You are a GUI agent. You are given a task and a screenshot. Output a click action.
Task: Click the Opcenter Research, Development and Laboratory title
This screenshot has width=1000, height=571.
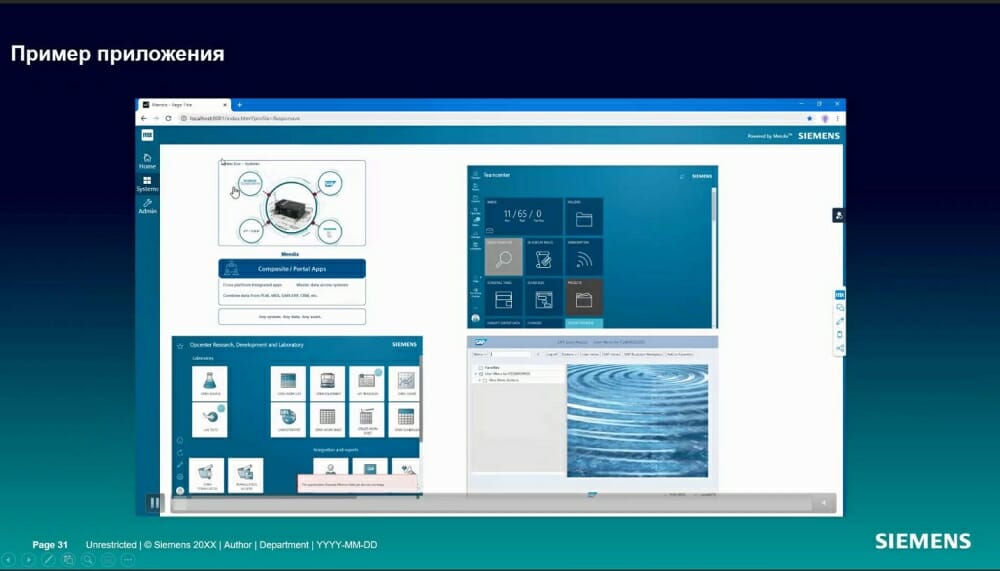pyautogui.click(x=247, y=345)
